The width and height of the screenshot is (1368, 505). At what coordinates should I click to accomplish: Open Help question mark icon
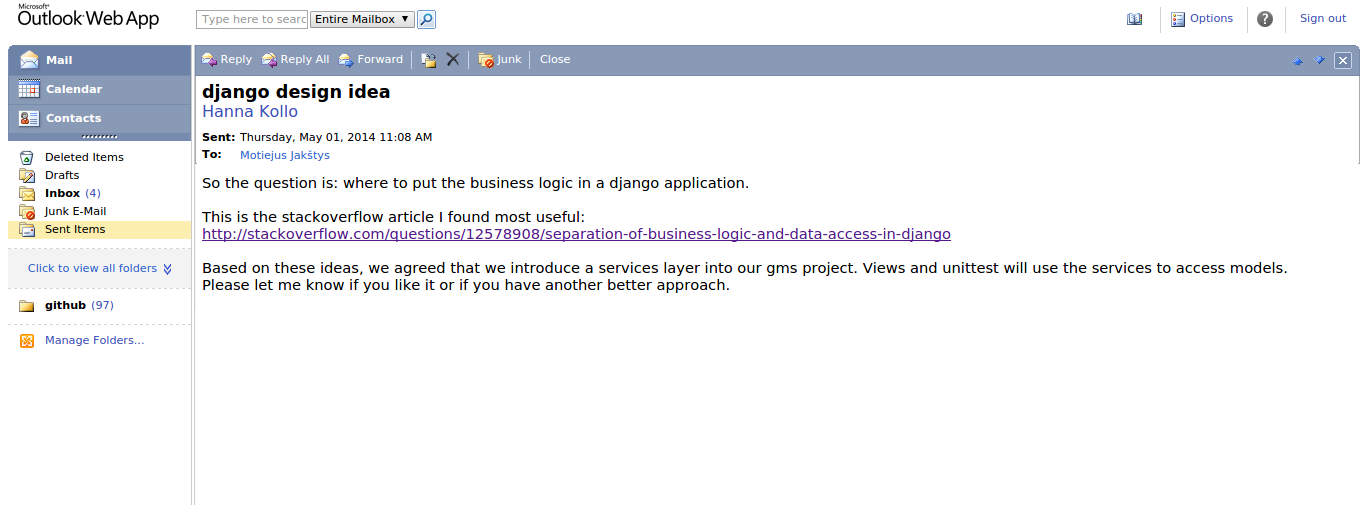click(x=1265, y=19)
